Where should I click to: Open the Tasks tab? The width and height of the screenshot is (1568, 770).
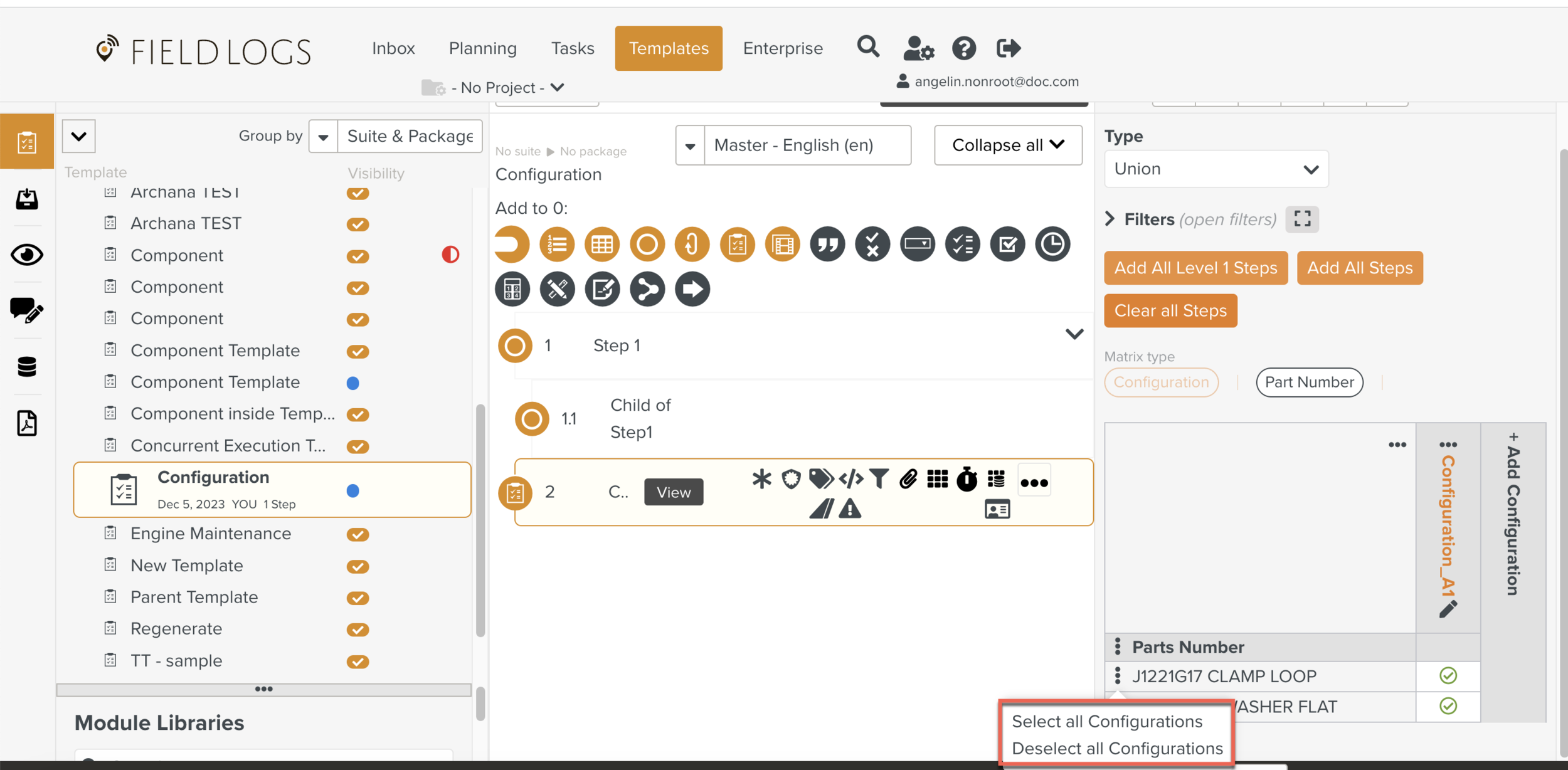(x=572, y=48)
